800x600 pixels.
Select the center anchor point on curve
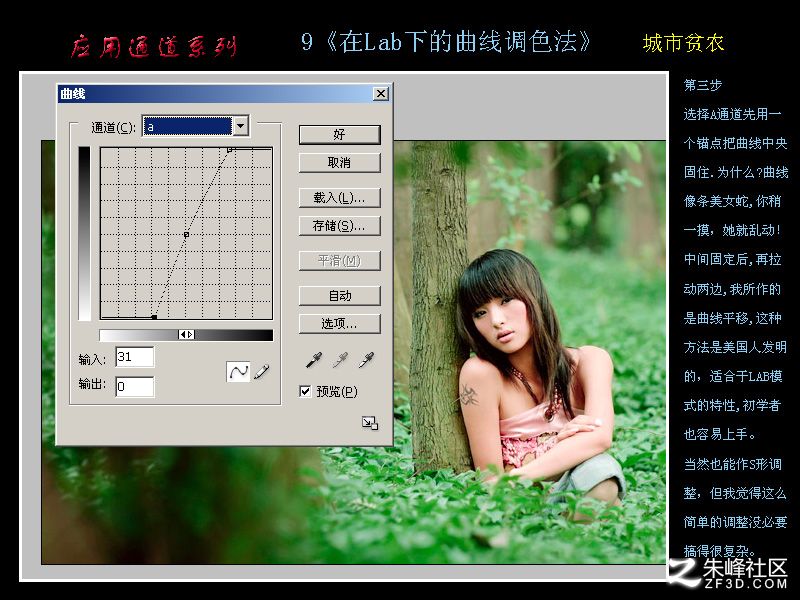186,235
